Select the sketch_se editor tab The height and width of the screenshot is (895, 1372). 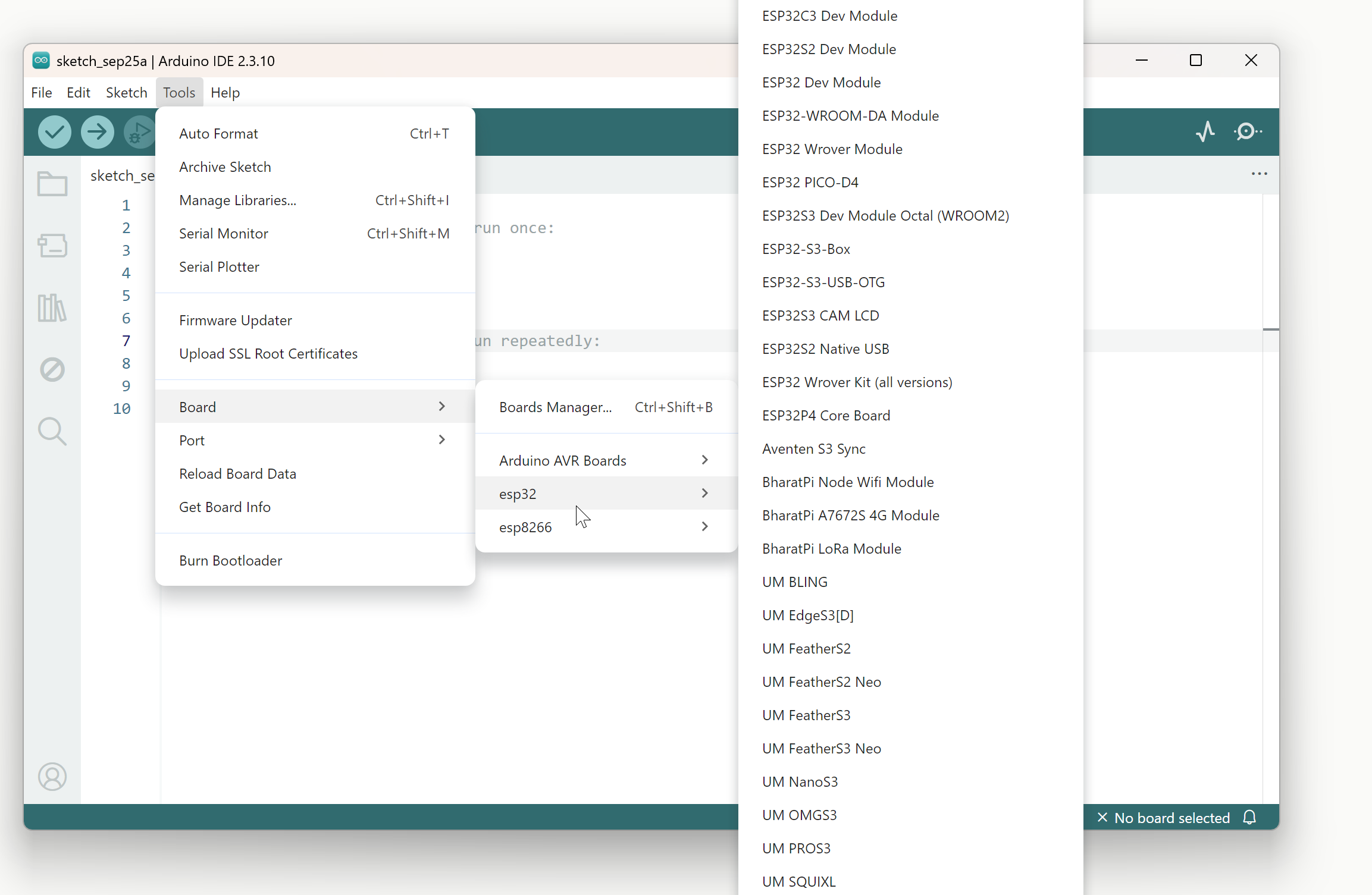(x=122, y=175)
